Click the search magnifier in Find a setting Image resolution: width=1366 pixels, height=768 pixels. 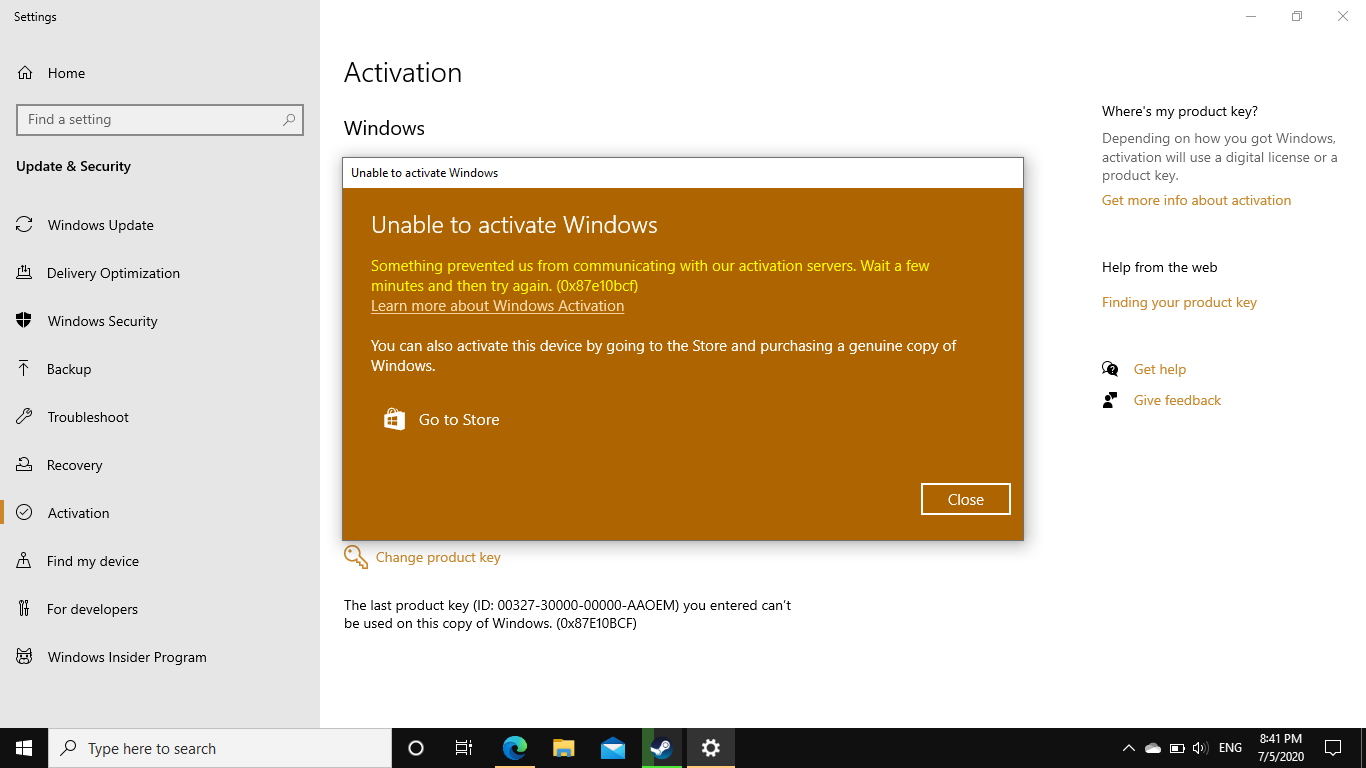(289, 119)
